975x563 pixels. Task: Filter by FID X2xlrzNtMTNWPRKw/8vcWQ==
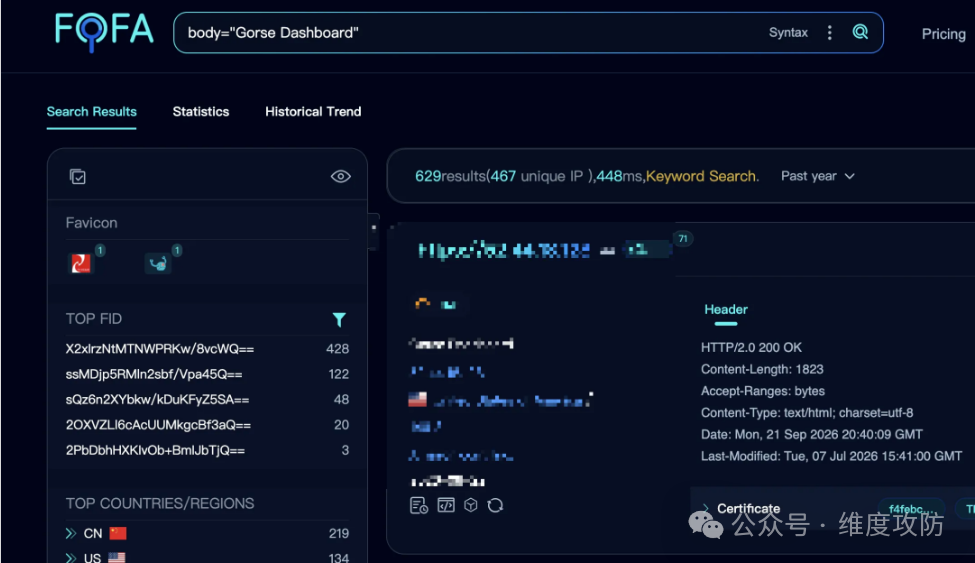(x=160, y=349)
